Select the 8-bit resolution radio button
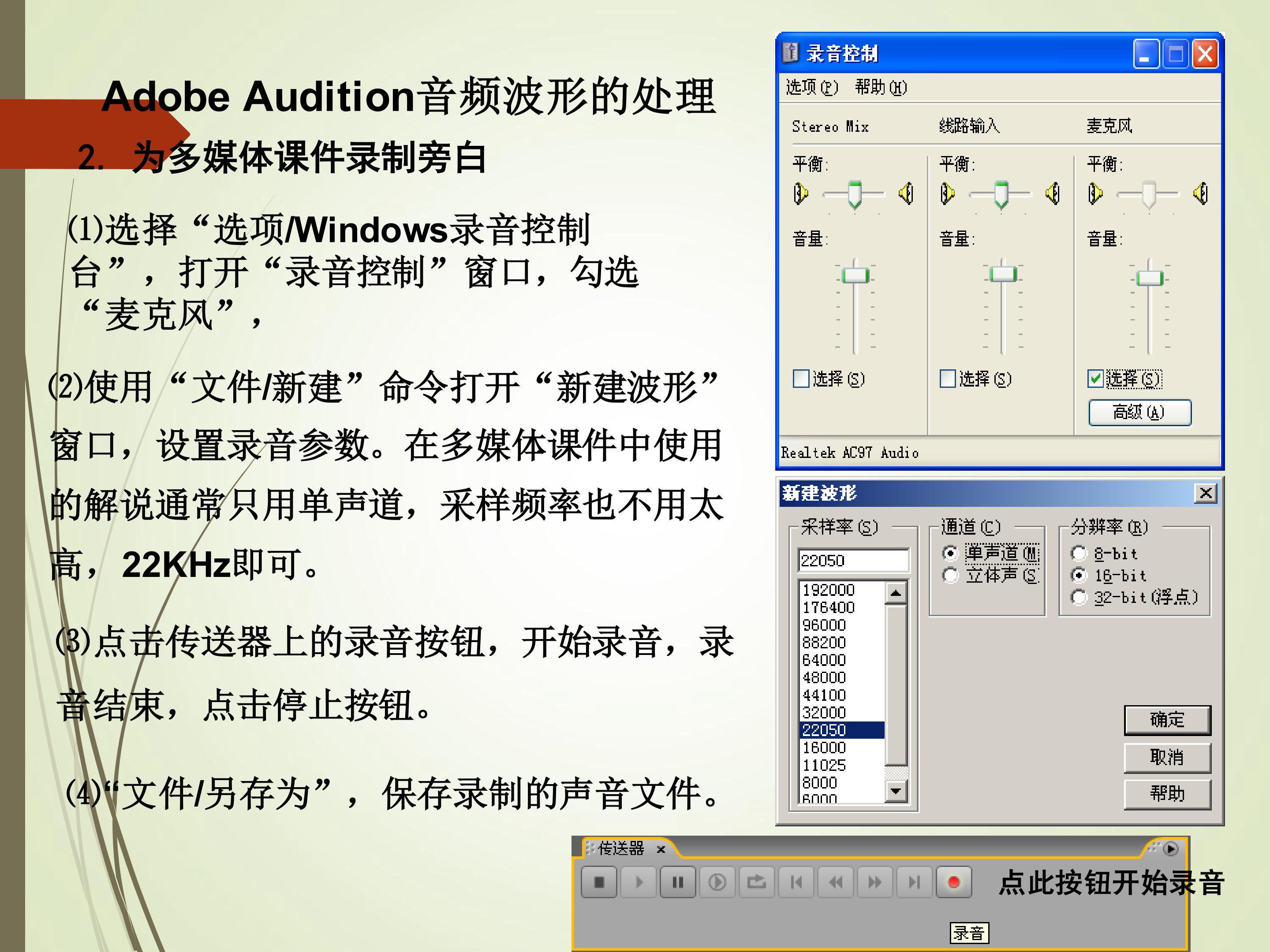Viewport: 1270px width, 952px height. click(x=1079, y=554)
